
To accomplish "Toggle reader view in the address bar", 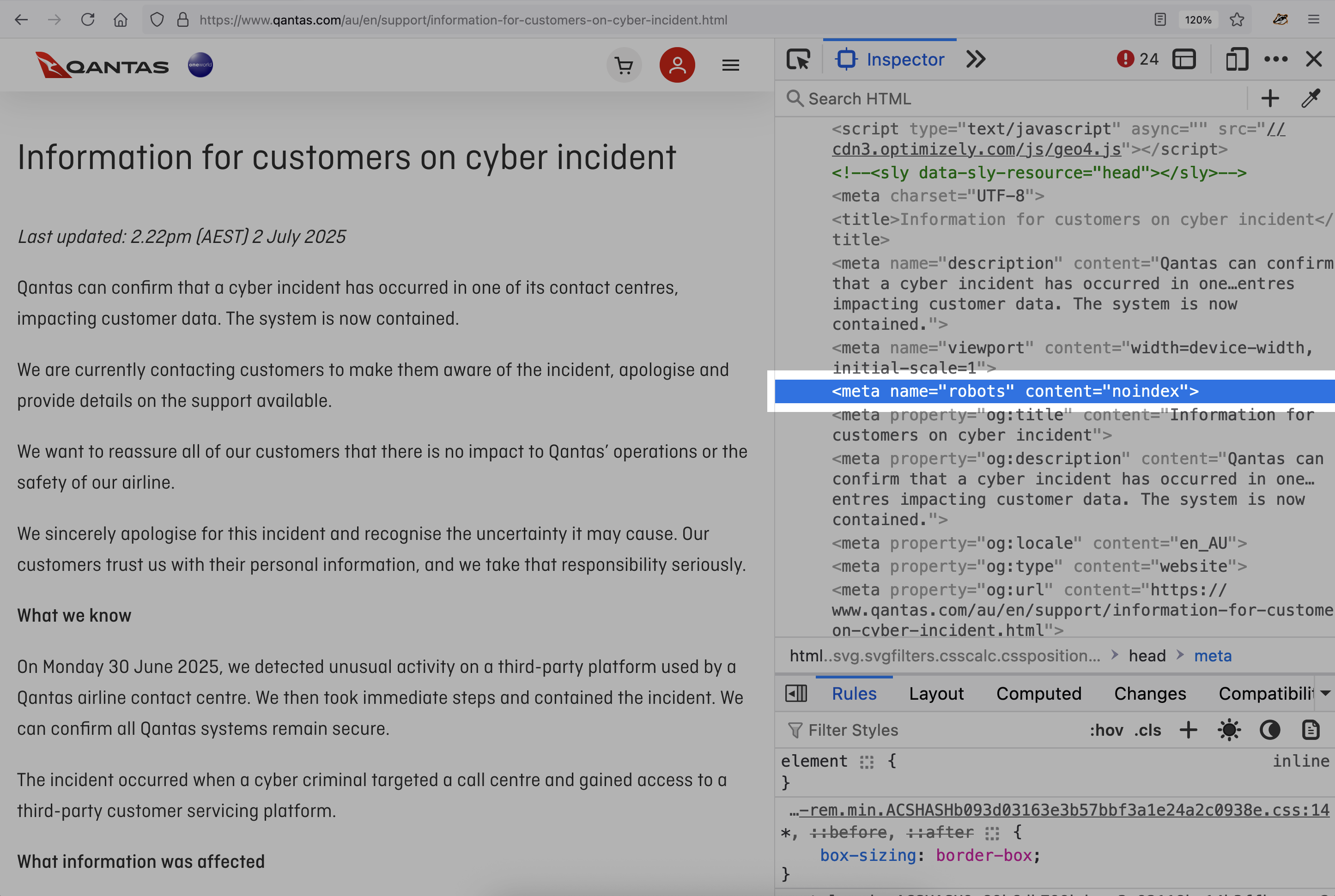I will [x=1160, y=20].
